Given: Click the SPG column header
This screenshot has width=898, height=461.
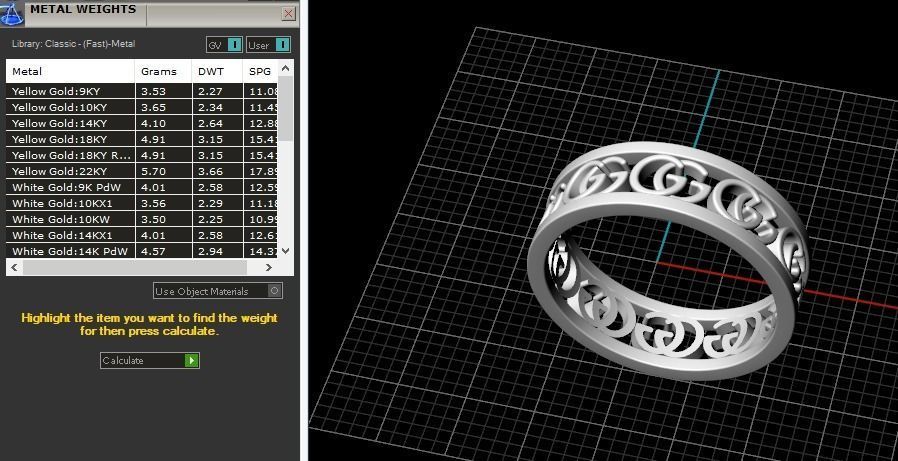Looking at the screenshot, I should [261, 72].
